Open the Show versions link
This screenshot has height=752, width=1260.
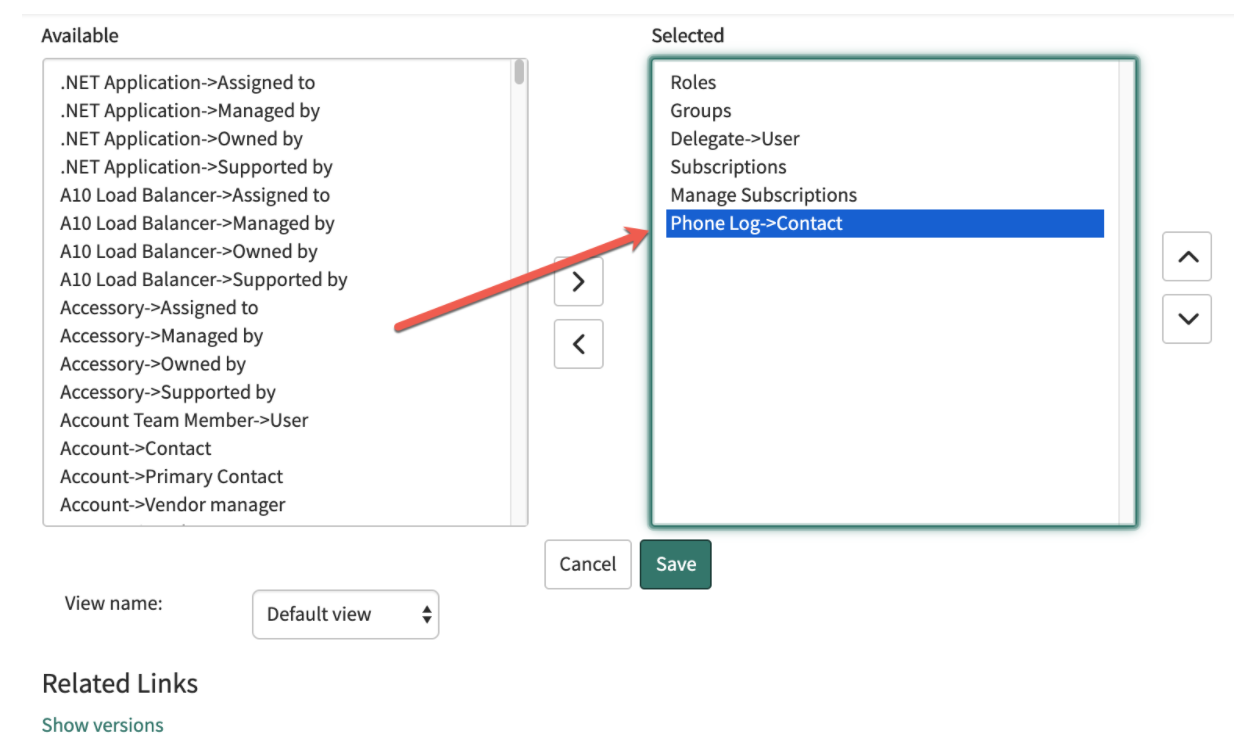(103, 725)
